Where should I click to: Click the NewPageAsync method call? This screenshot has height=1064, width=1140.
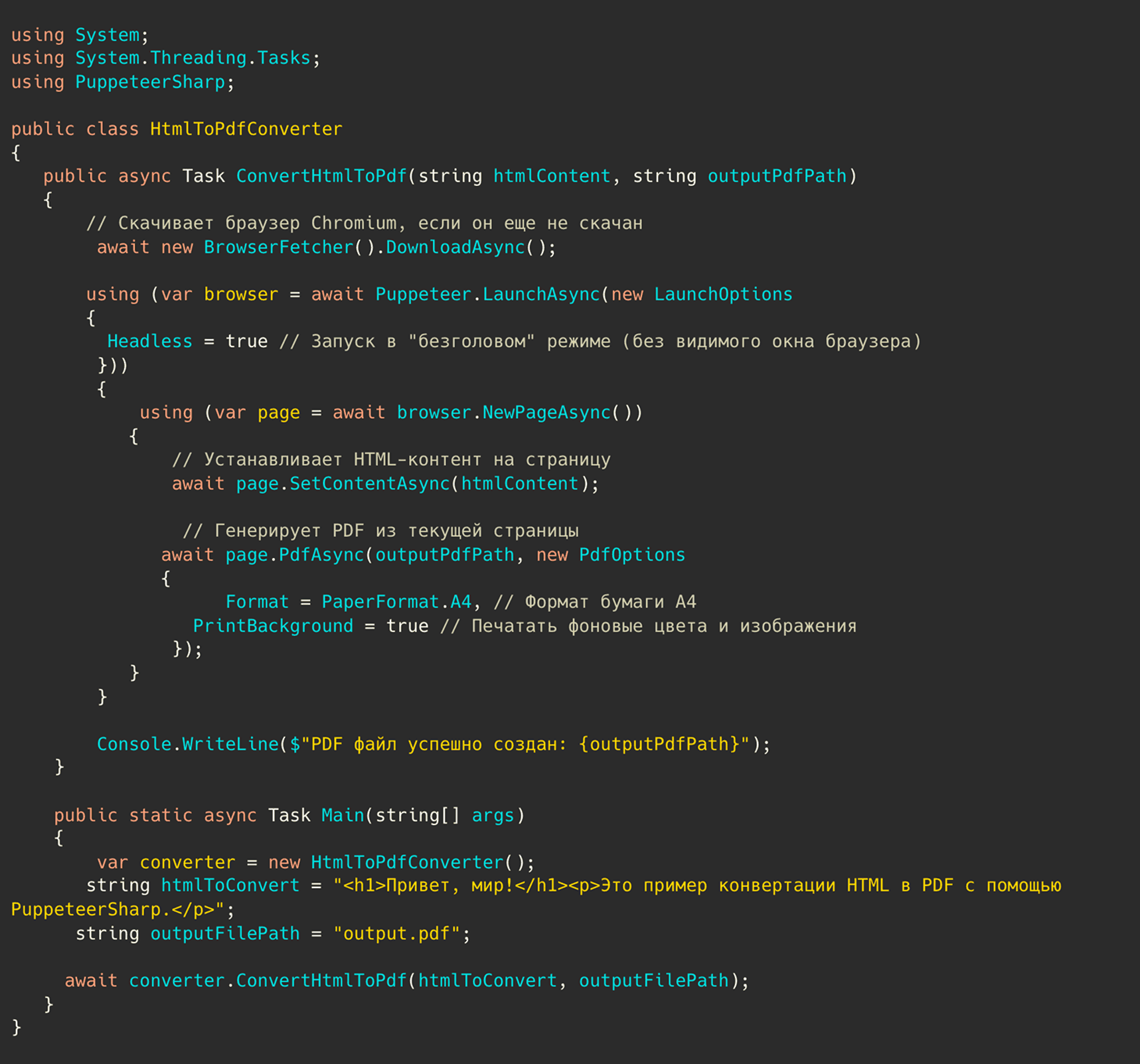click(x=546, y=412)
